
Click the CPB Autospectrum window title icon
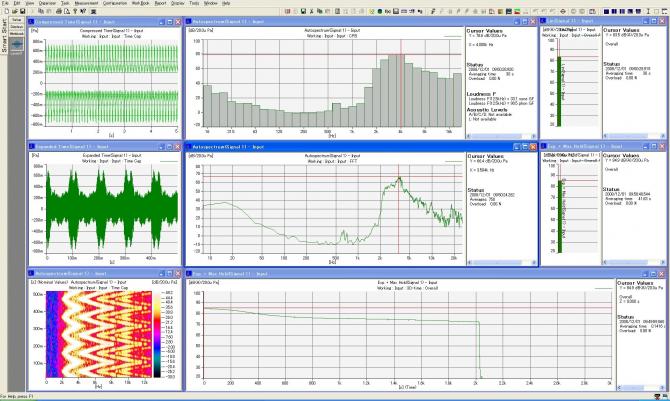click(x=190, y=21)
